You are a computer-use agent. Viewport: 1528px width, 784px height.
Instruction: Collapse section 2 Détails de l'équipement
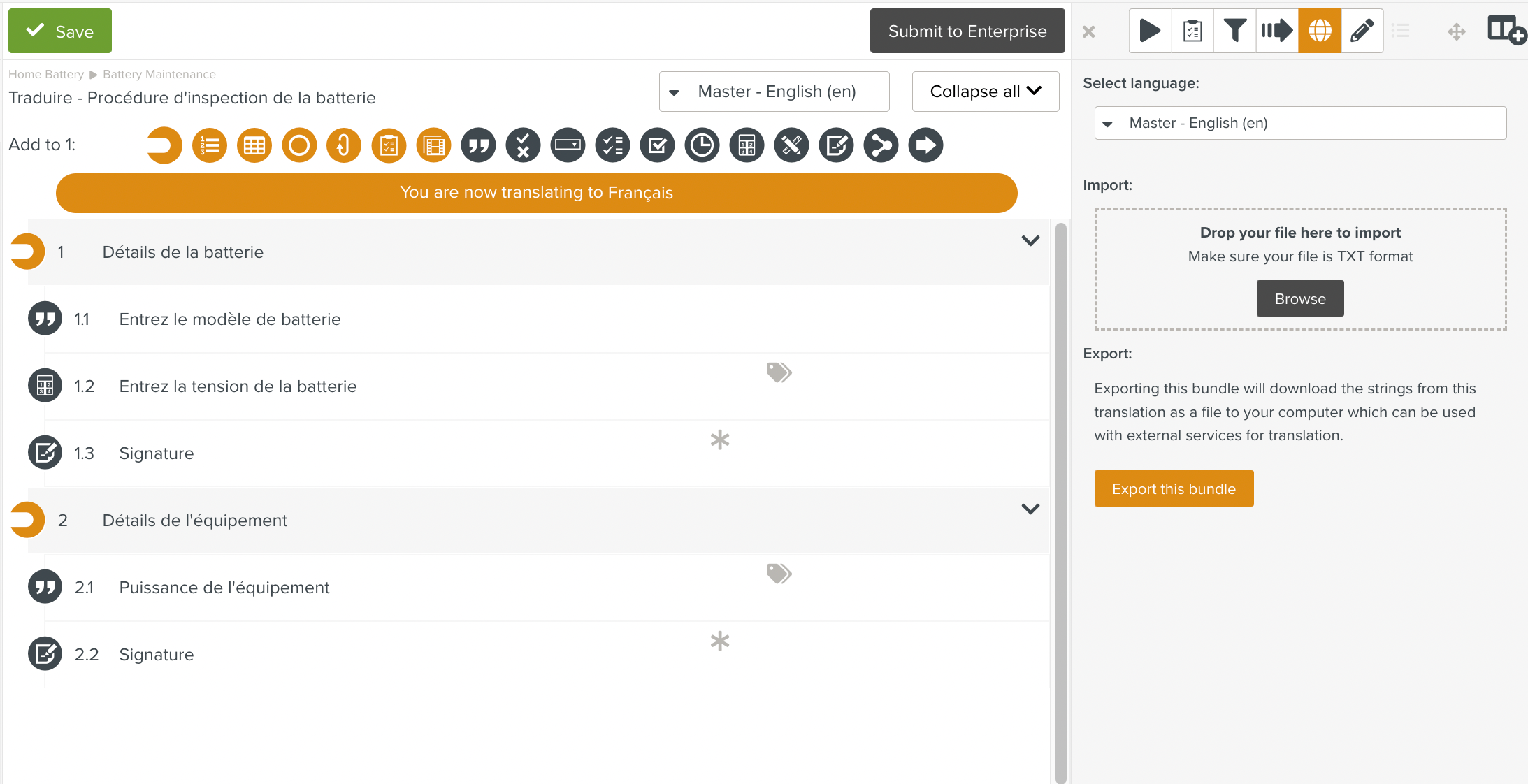point(1030,509)
